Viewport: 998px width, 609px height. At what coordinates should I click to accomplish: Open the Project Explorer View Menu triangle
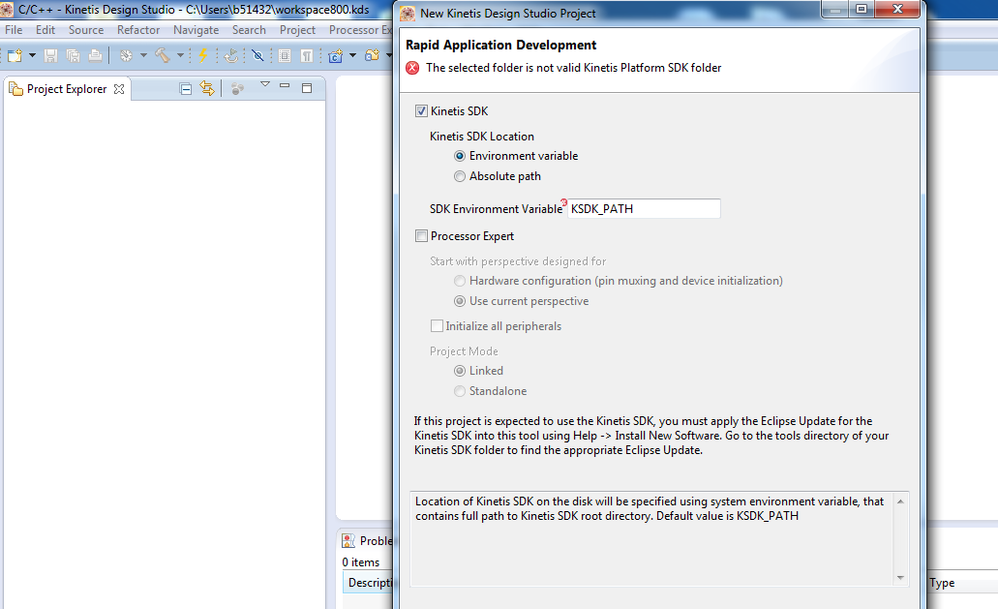tap(265, 85)
